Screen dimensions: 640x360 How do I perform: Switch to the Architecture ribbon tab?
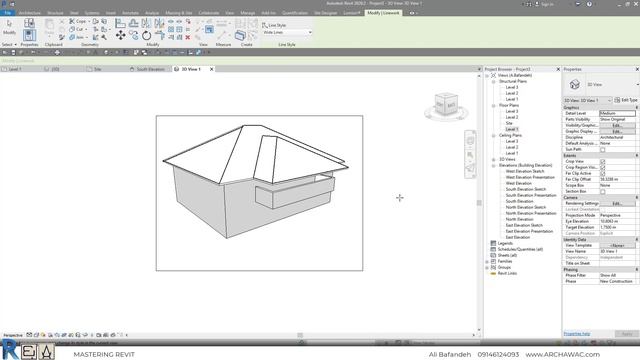[x=29, y=13]
